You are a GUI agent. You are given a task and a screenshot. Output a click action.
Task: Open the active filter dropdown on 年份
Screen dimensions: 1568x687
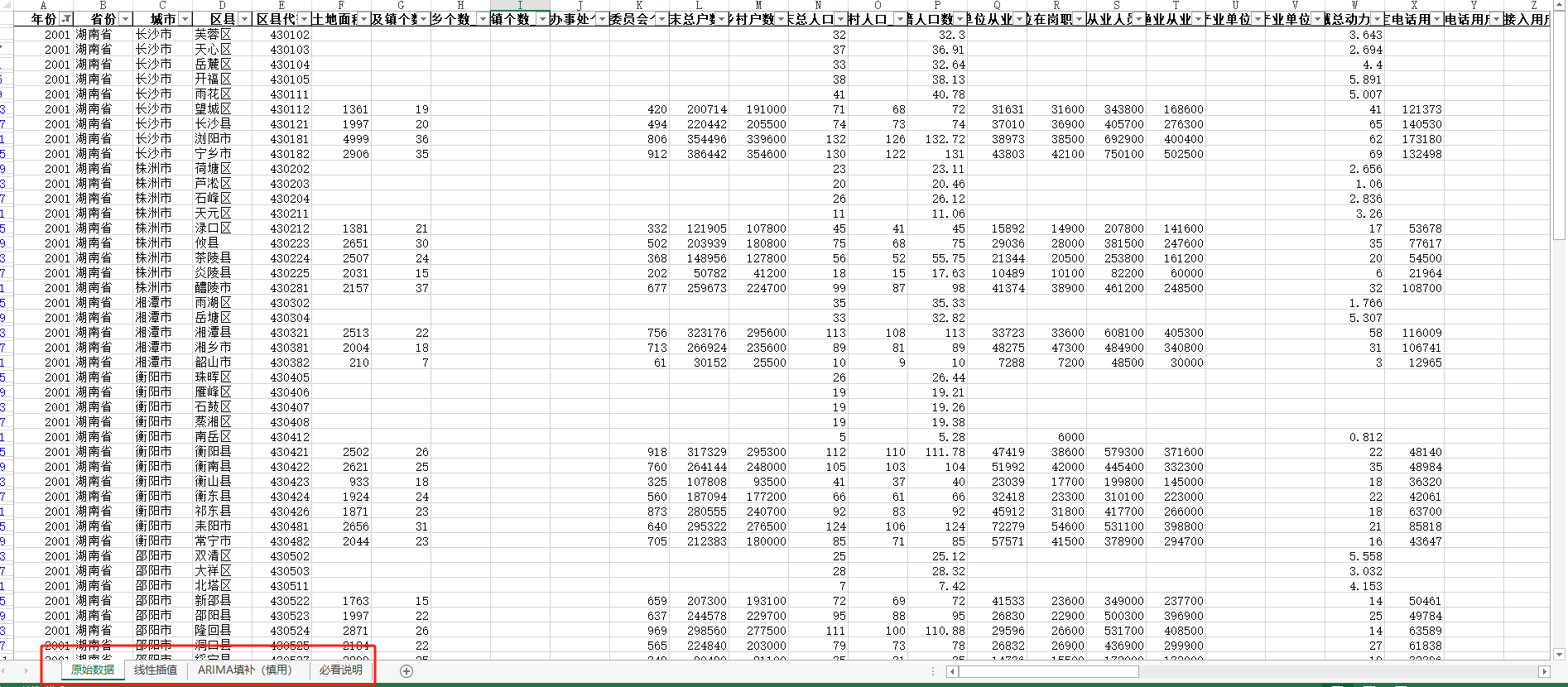(x=66, y=19)
